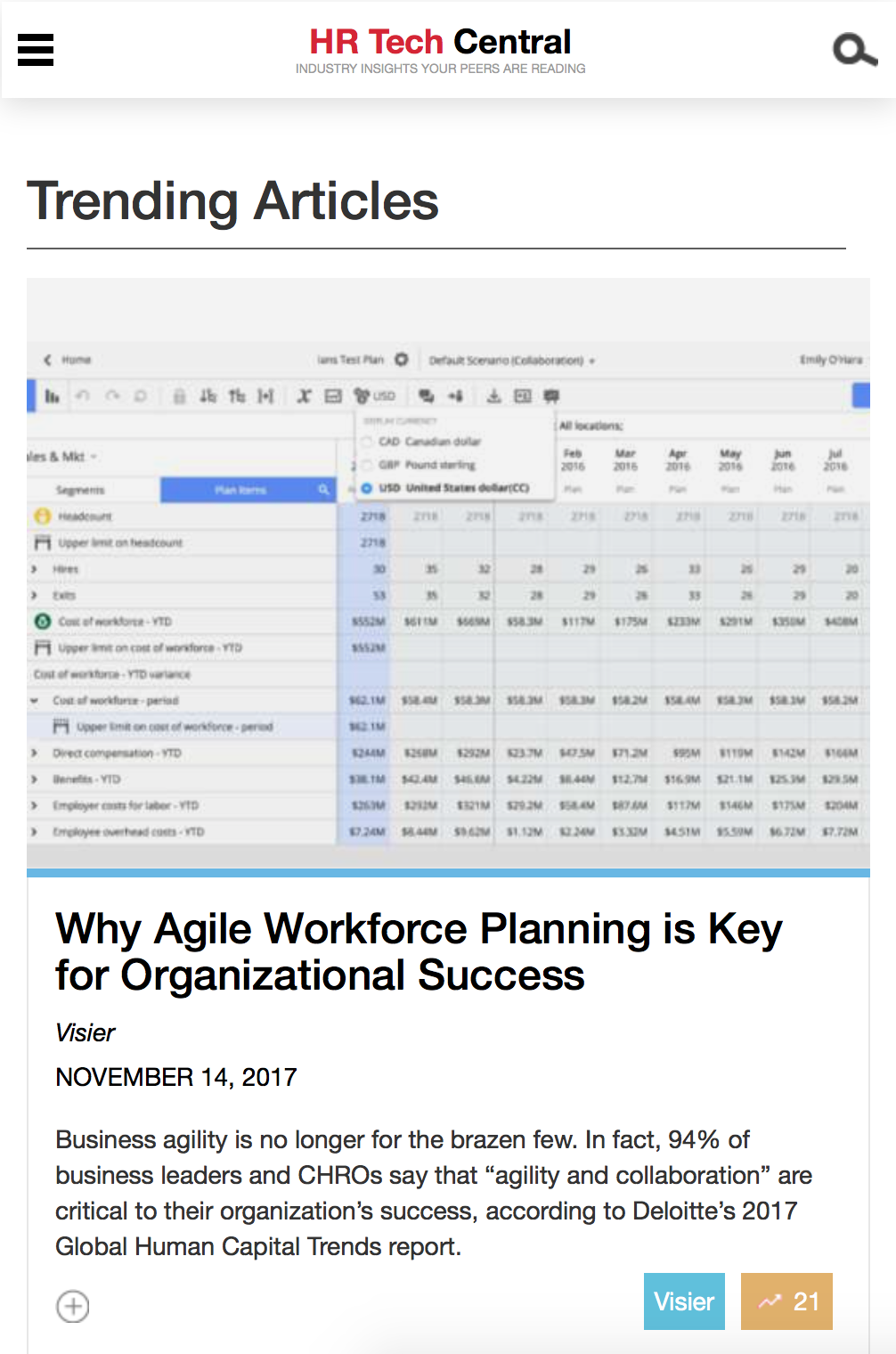Image resolution: width=896 pixels, height=1354 pixels.
Task: Click the Visier tag button
Action: [x=684, y=1301]
